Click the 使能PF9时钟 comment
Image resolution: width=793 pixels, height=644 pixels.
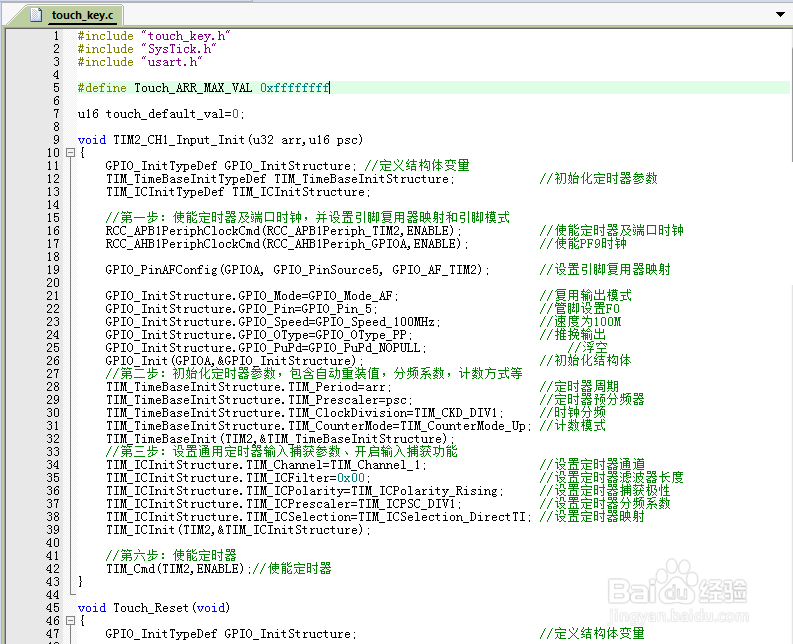[583, 244]
